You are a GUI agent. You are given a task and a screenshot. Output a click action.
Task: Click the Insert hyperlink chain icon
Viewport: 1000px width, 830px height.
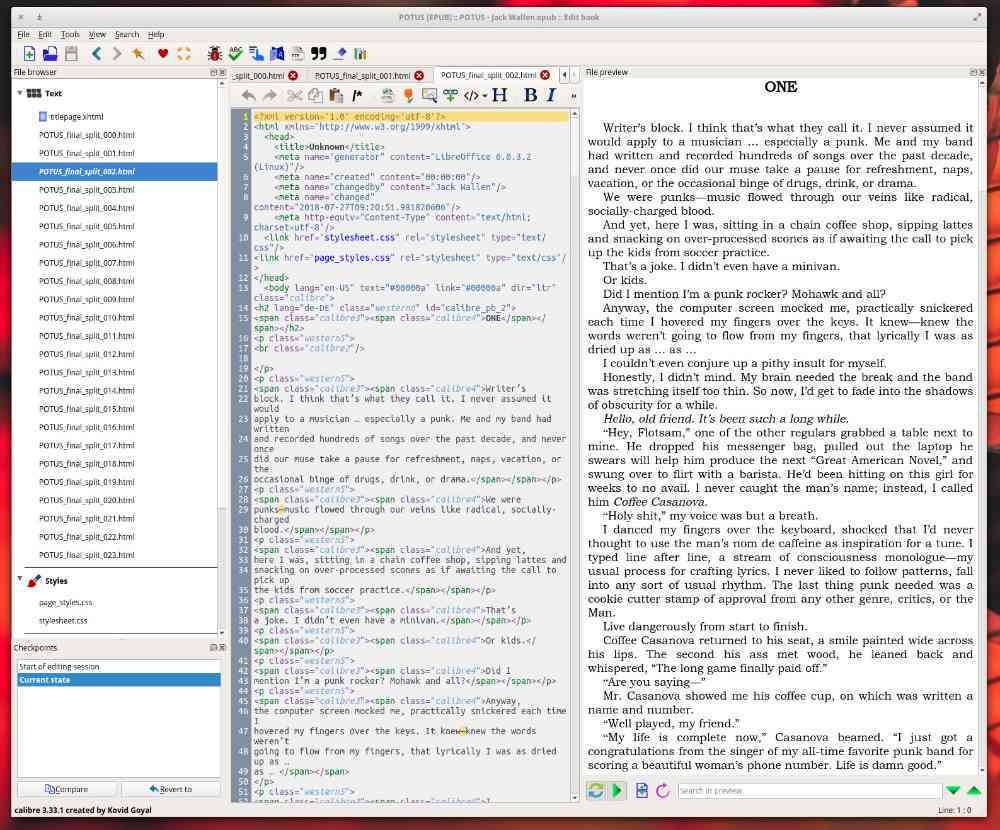pos(450,96)
